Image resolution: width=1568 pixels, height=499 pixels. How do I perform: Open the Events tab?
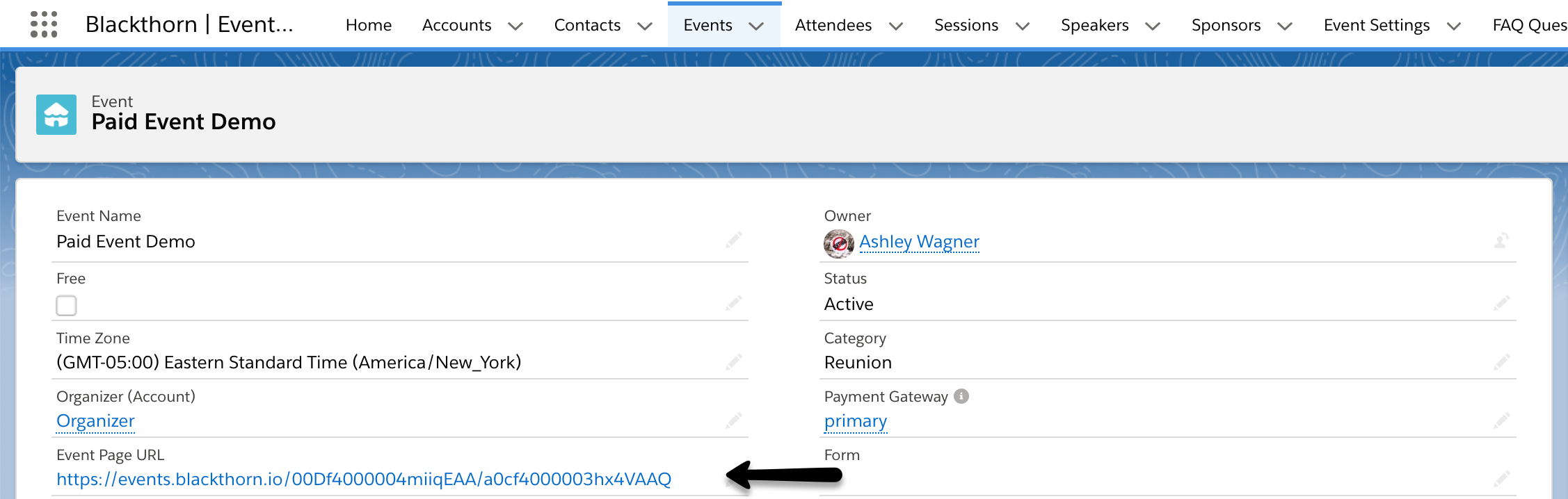point(707,25)
